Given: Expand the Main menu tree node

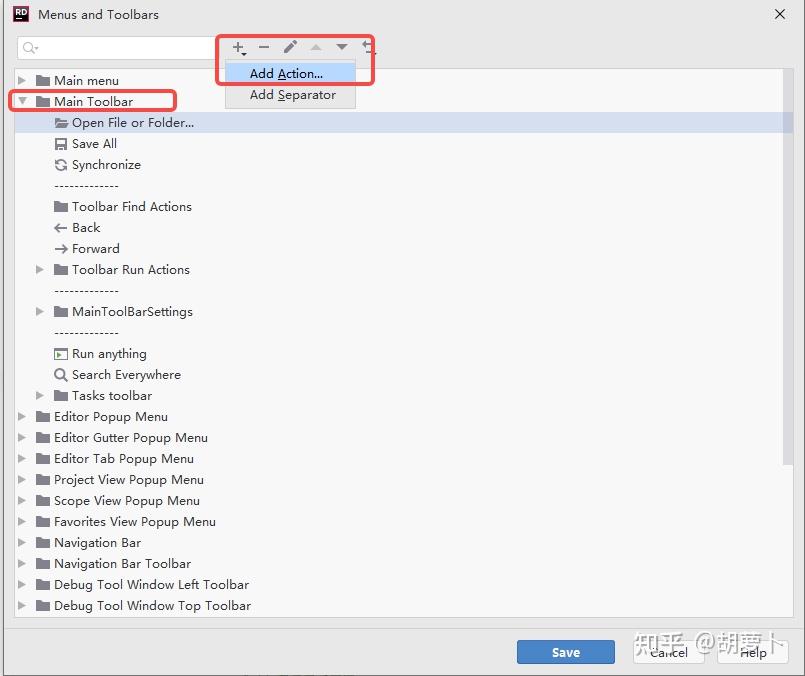Looking at the screenshot, I should click(x=22, y=80).
